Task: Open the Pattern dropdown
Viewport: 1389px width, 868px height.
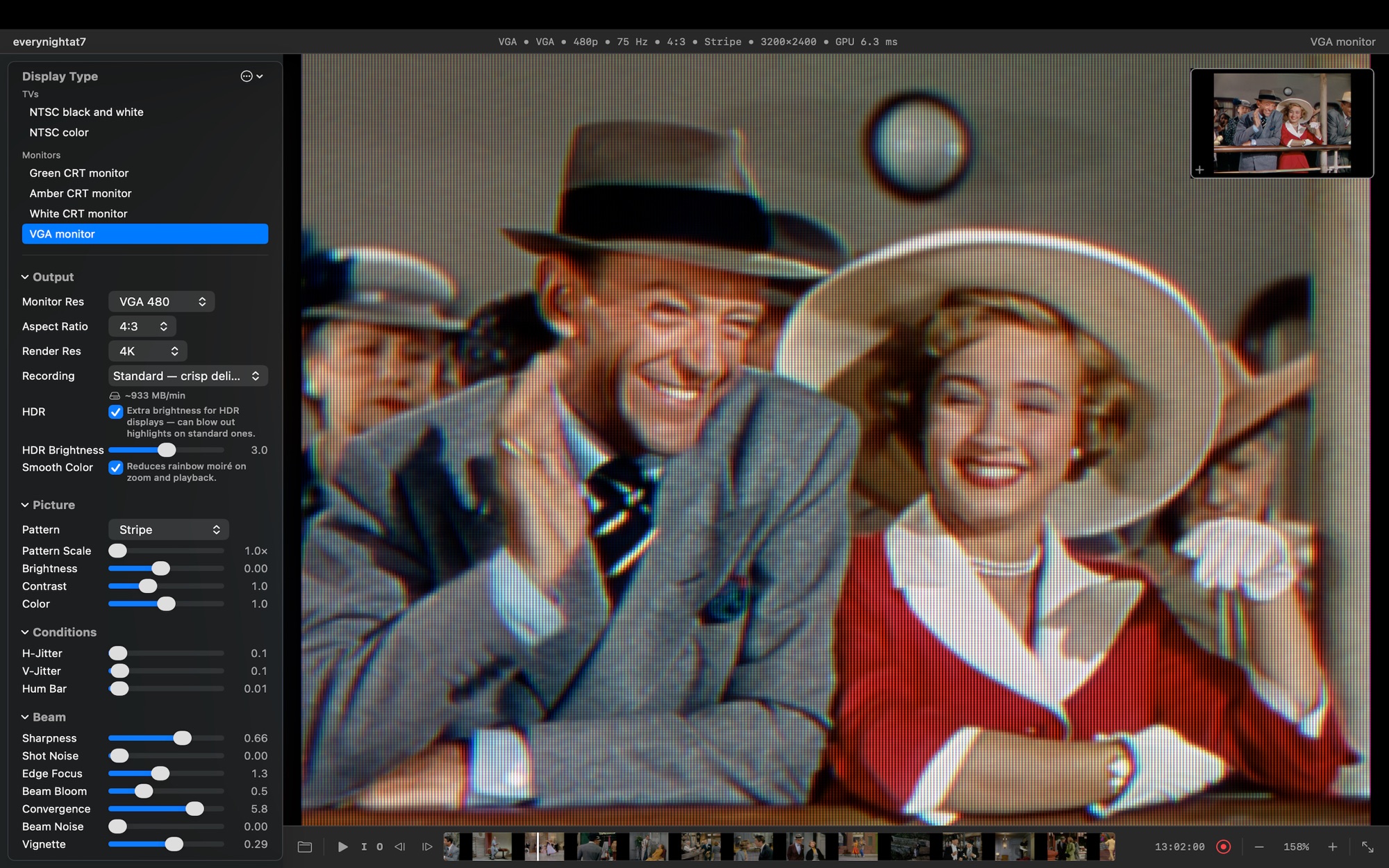Action: [169, 530]
